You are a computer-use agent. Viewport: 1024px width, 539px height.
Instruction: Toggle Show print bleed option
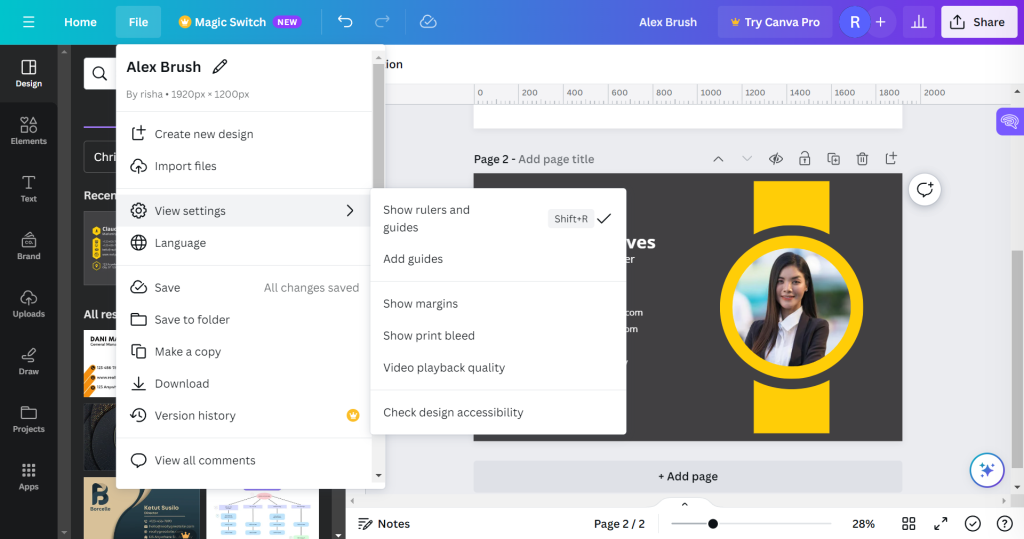click(x=498, y=336)
